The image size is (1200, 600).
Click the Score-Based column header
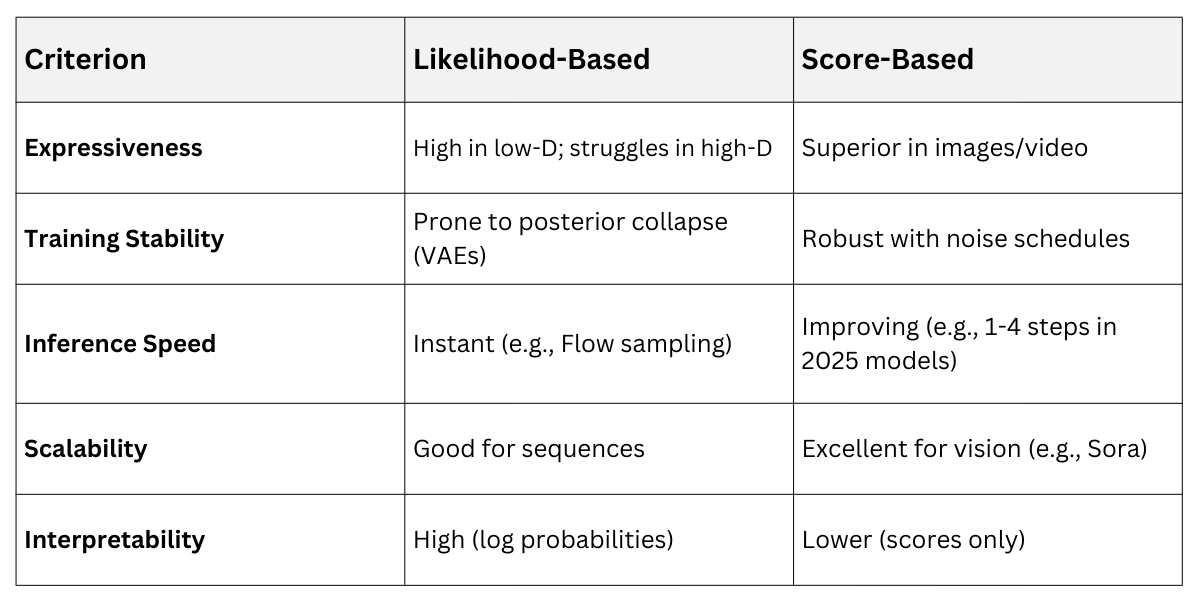pos(887,60)
